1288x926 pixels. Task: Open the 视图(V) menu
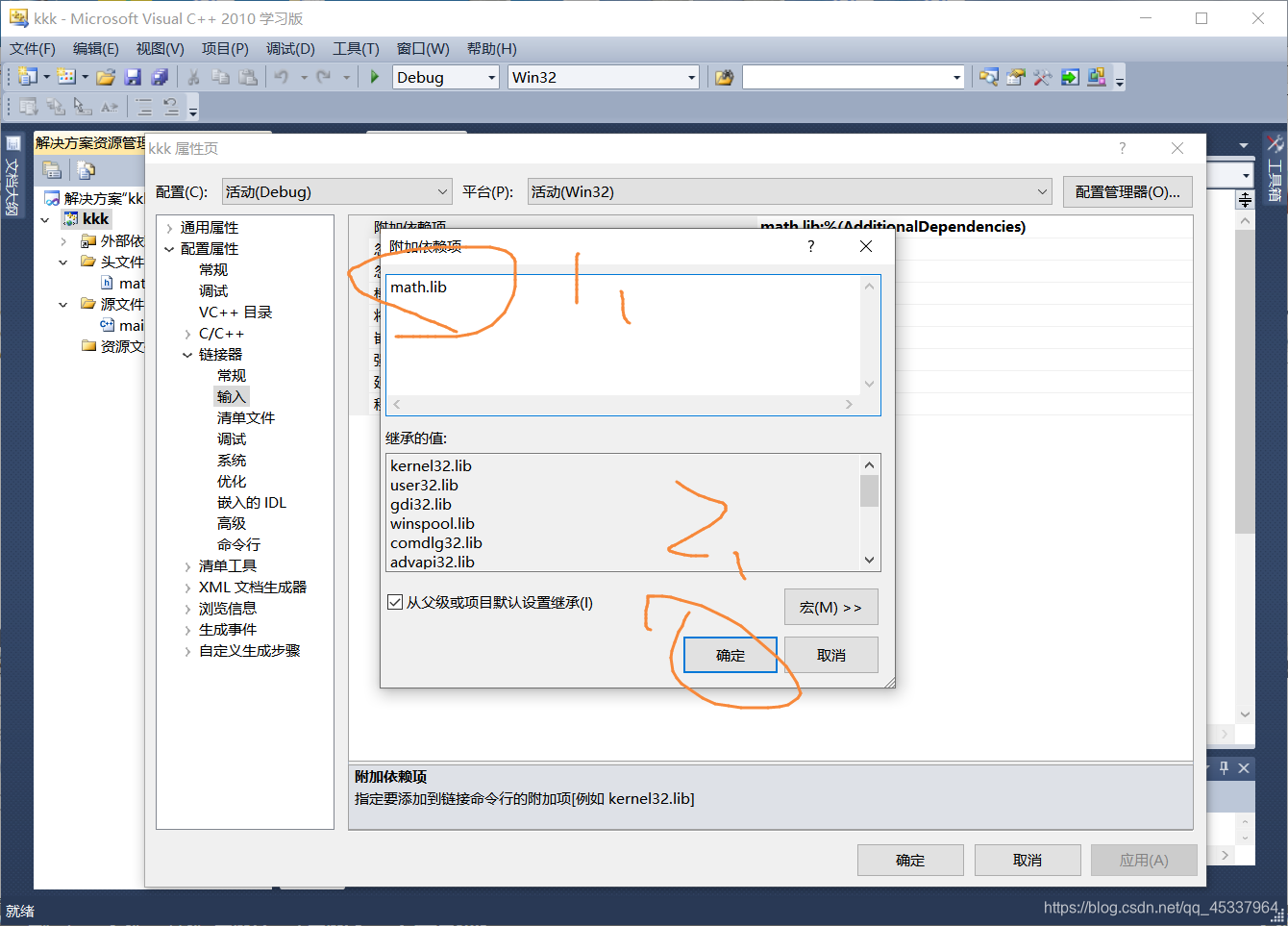pos(161,48)
